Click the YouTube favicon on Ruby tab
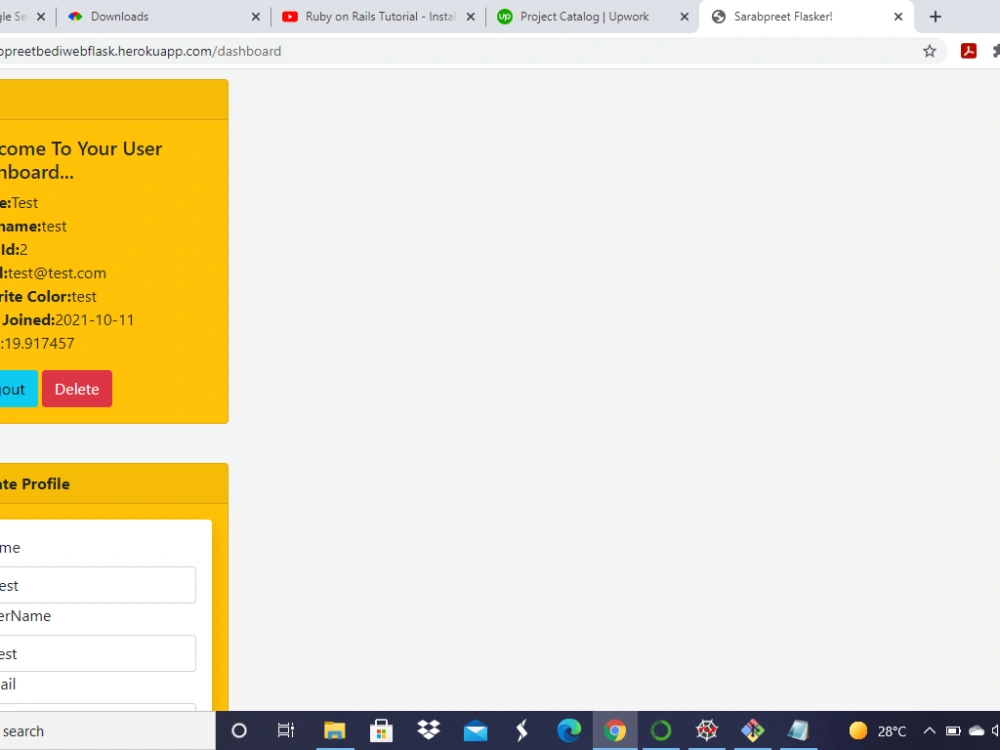The width and height of the screenshot is (1000, 750). [x=290, y=17]
